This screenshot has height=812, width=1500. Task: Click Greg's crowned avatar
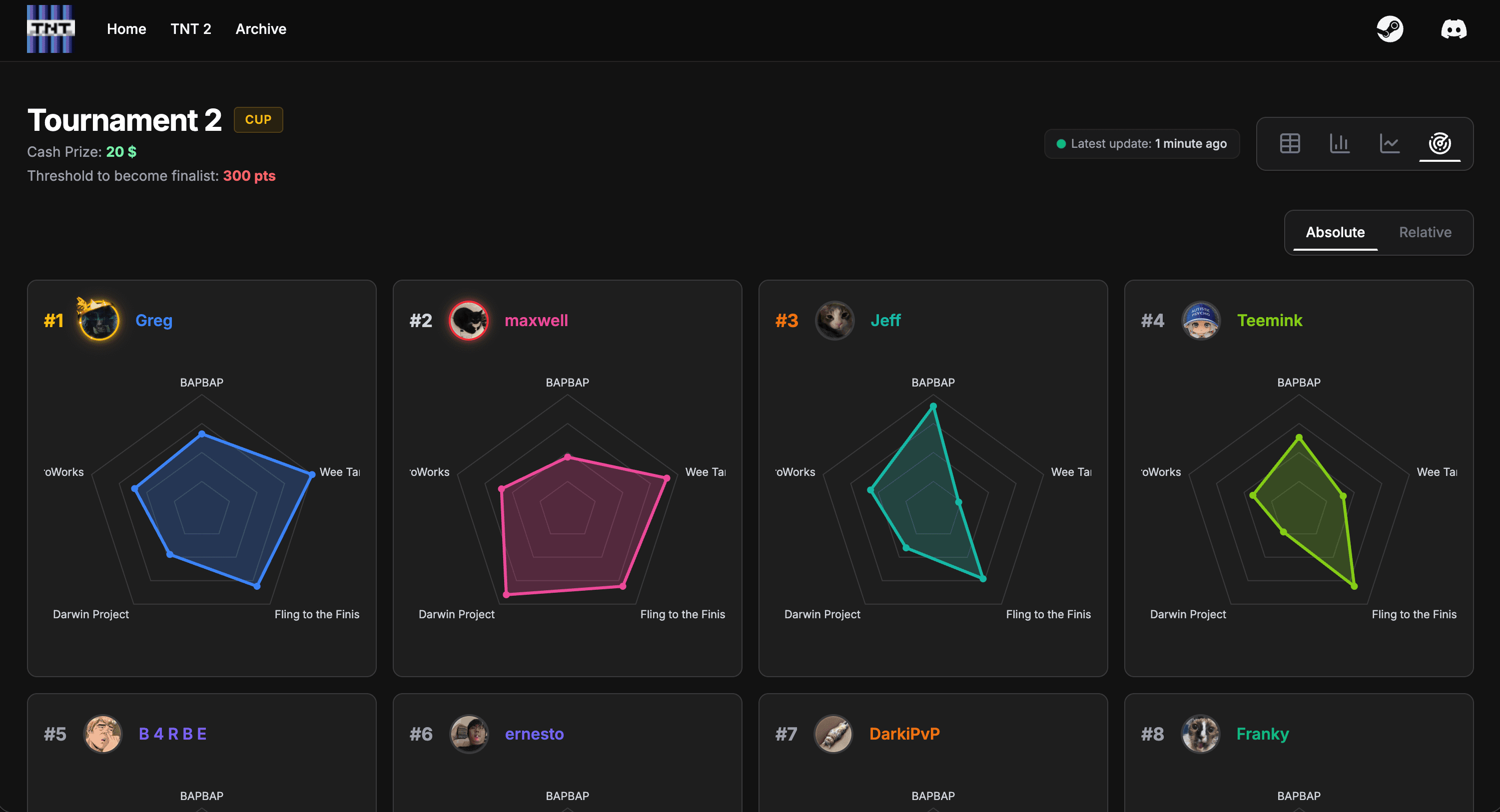98,319
